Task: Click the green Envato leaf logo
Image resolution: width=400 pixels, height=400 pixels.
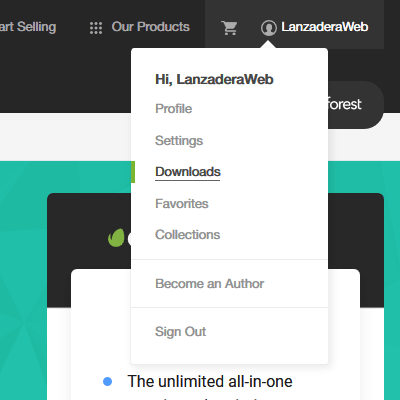Action: (x=116, y=238)
